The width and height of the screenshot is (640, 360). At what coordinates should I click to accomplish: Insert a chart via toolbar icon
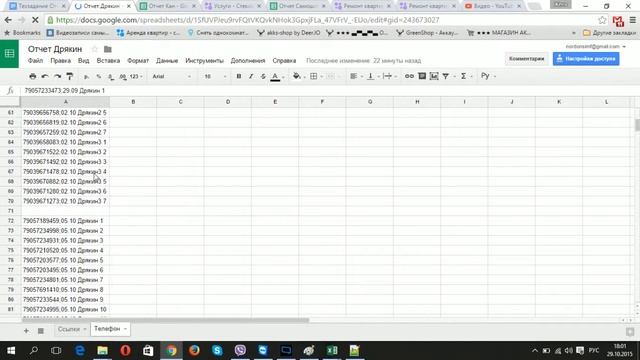point(434,76)
